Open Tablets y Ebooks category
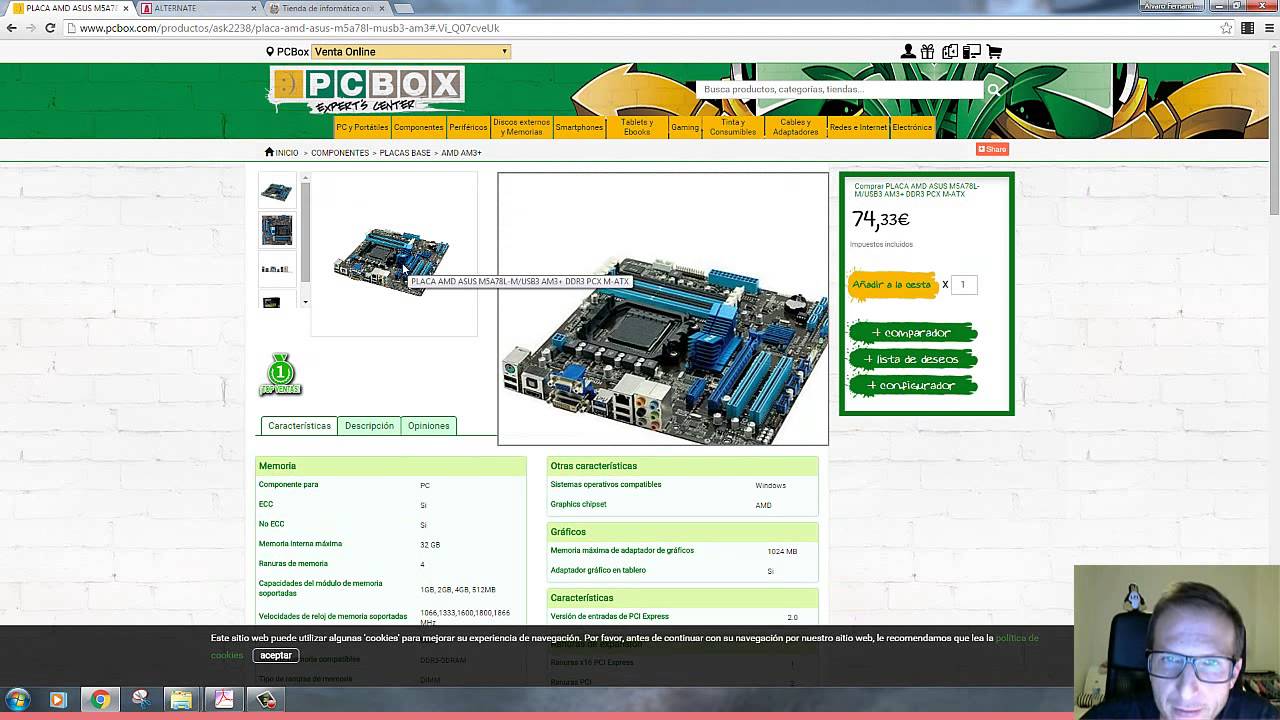1280x720 pixels. tap(637, 127)
